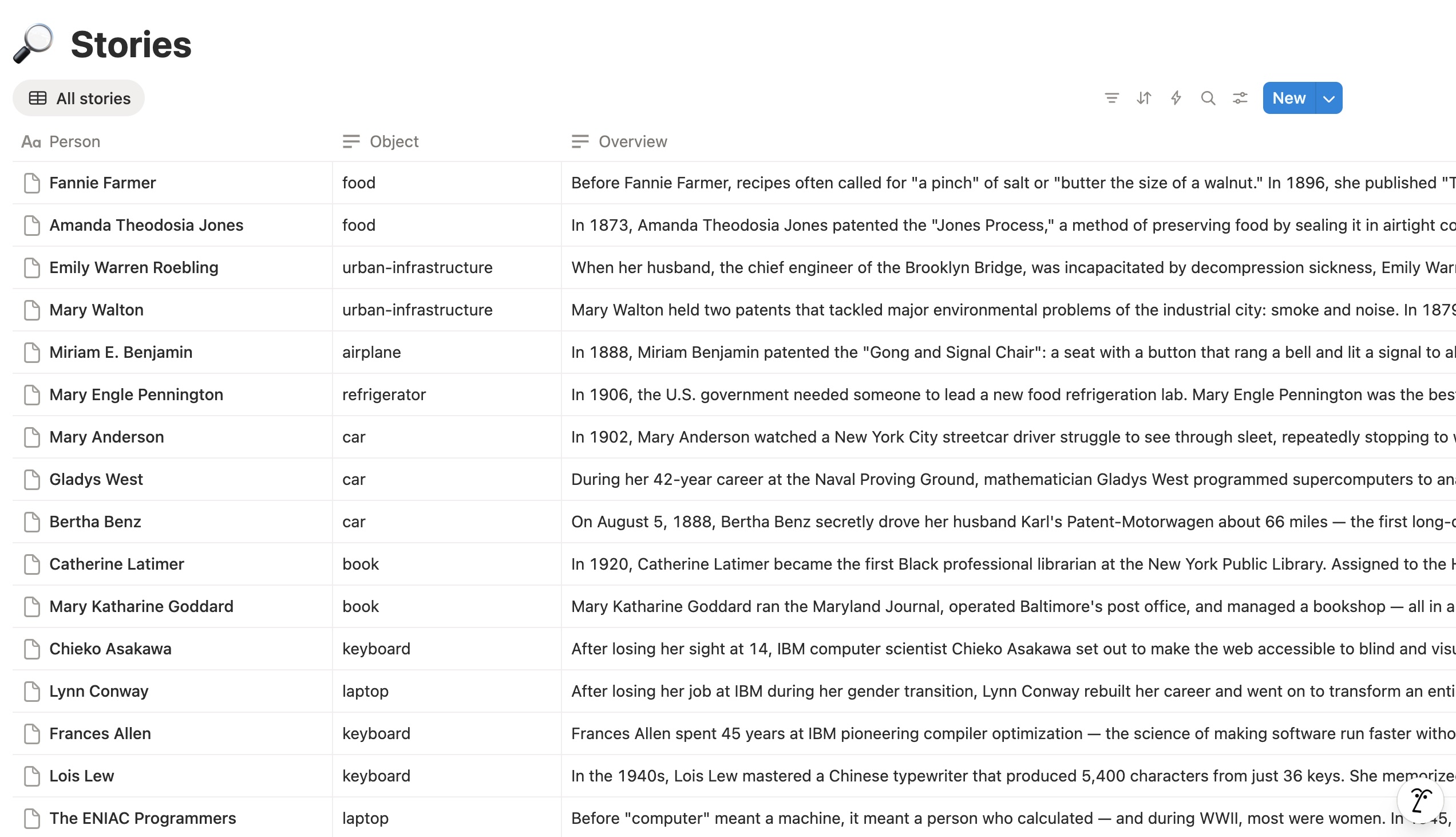1456x837 pixels.
Task: Open automations lightning bolt icon
Action: tap(1176, 98)
